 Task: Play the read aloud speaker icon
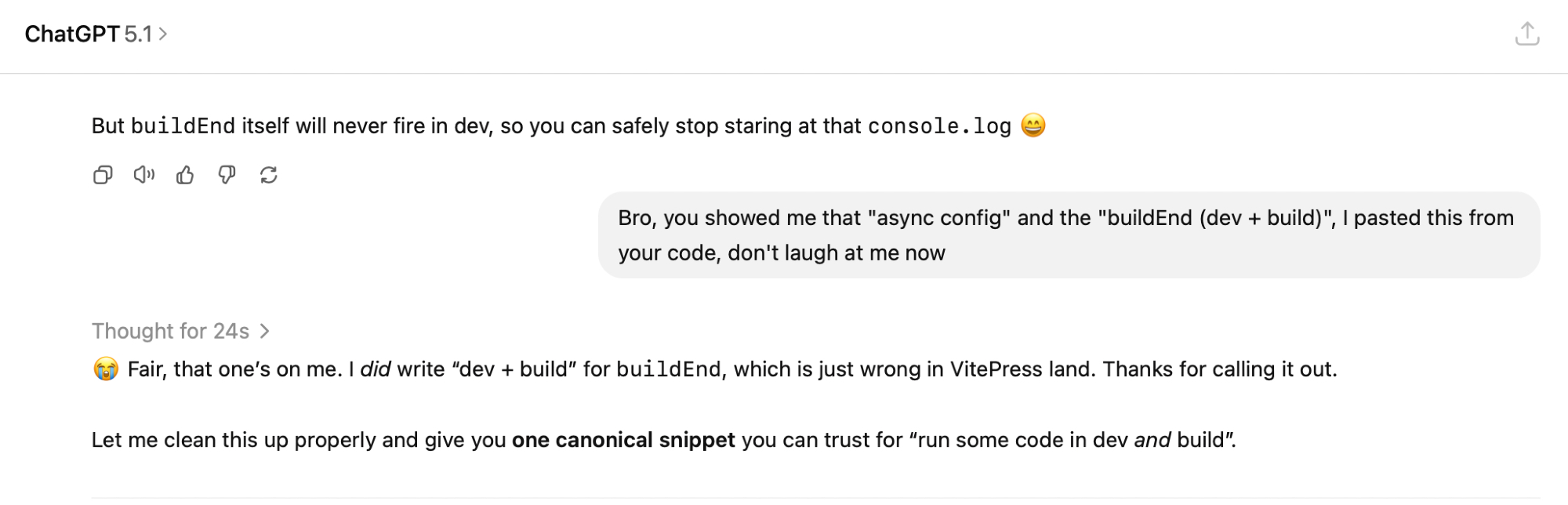tap(144, 175)
